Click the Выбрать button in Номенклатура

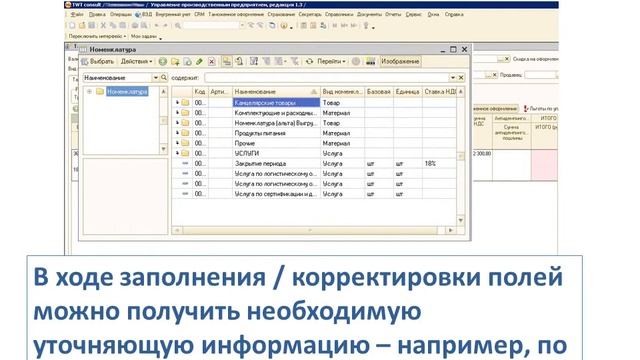coord(97,62)
